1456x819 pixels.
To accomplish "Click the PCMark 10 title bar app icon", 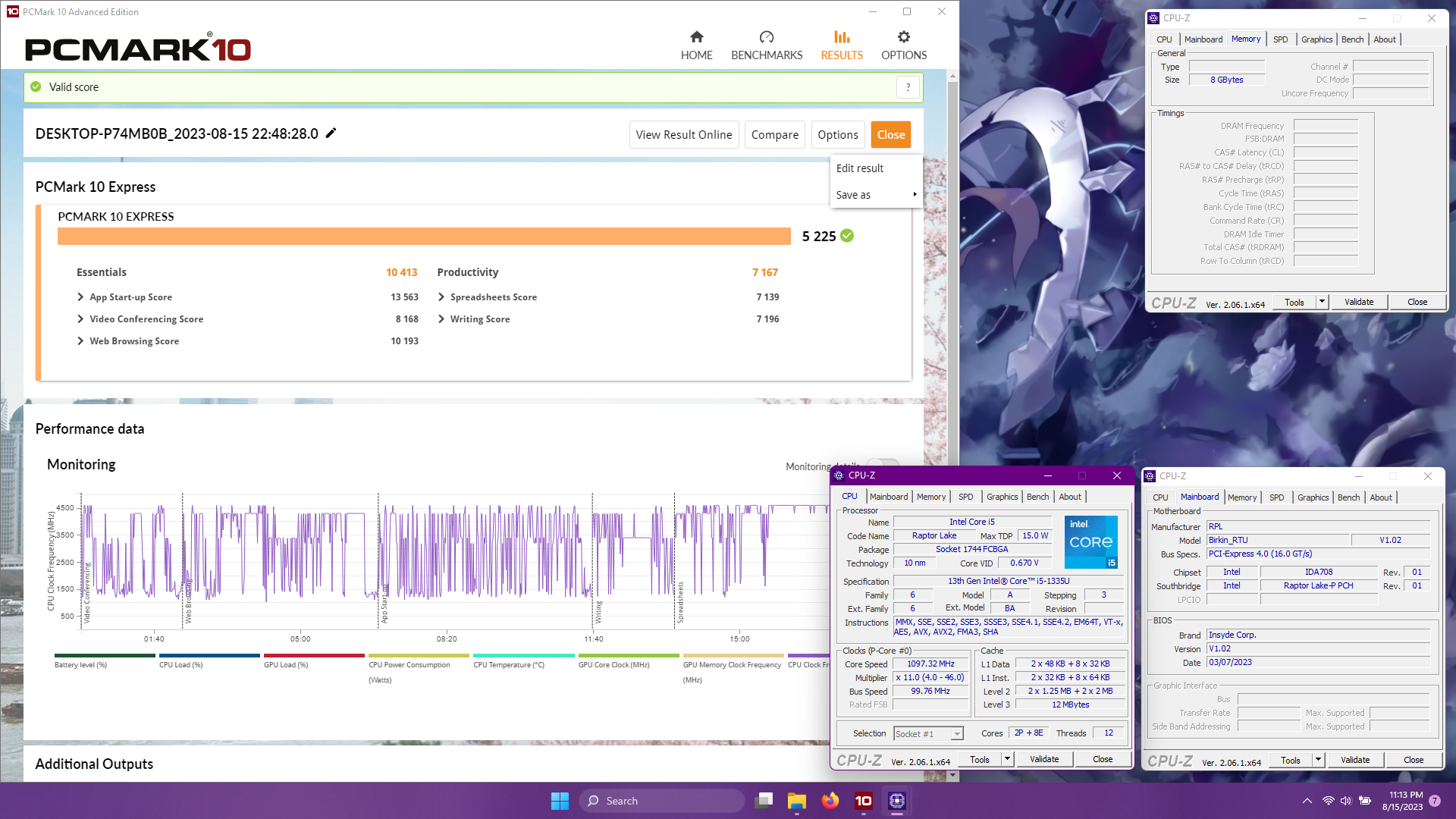I will pos(12,11).
